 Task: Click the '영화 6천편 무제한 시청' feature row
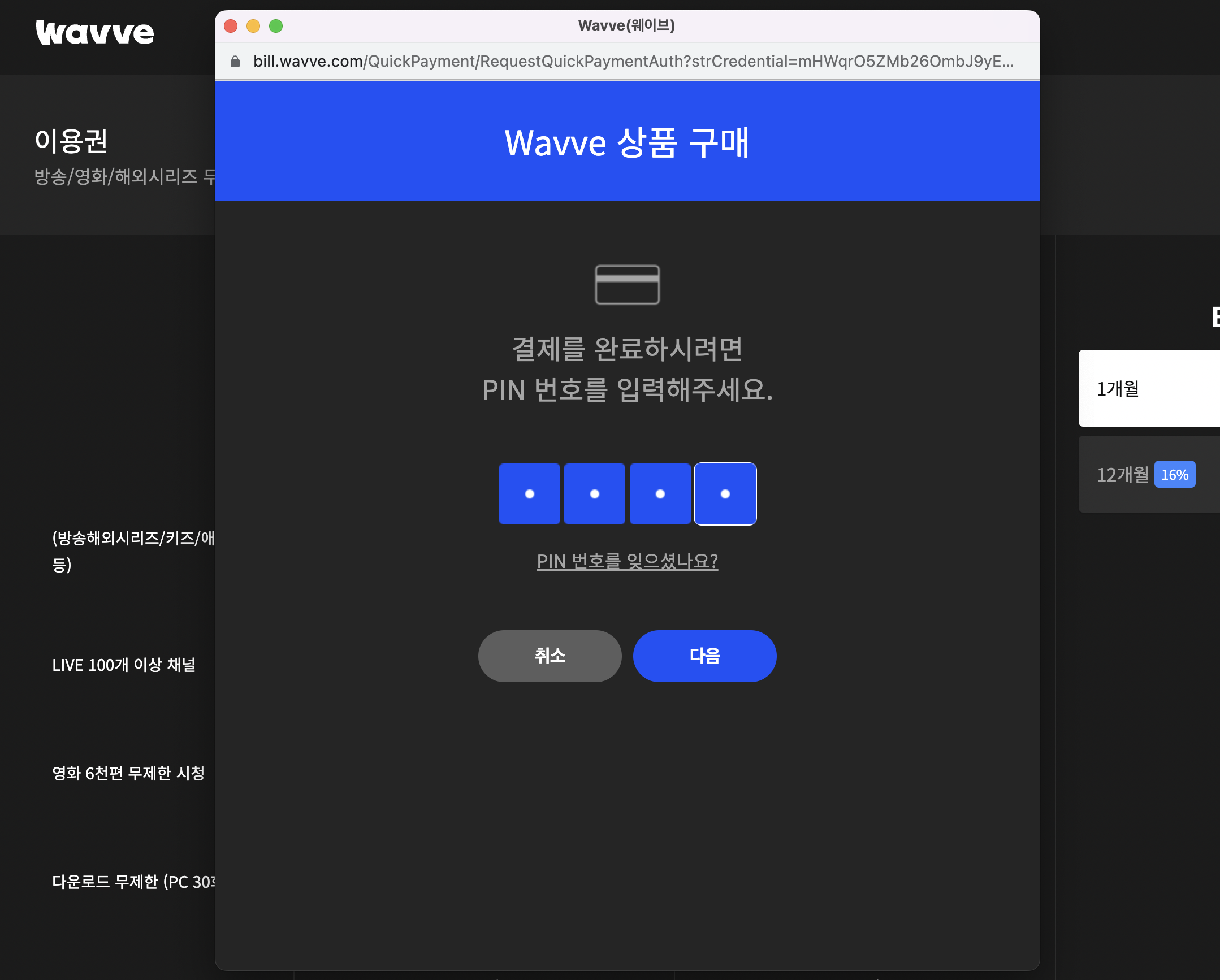pos(129,774)
